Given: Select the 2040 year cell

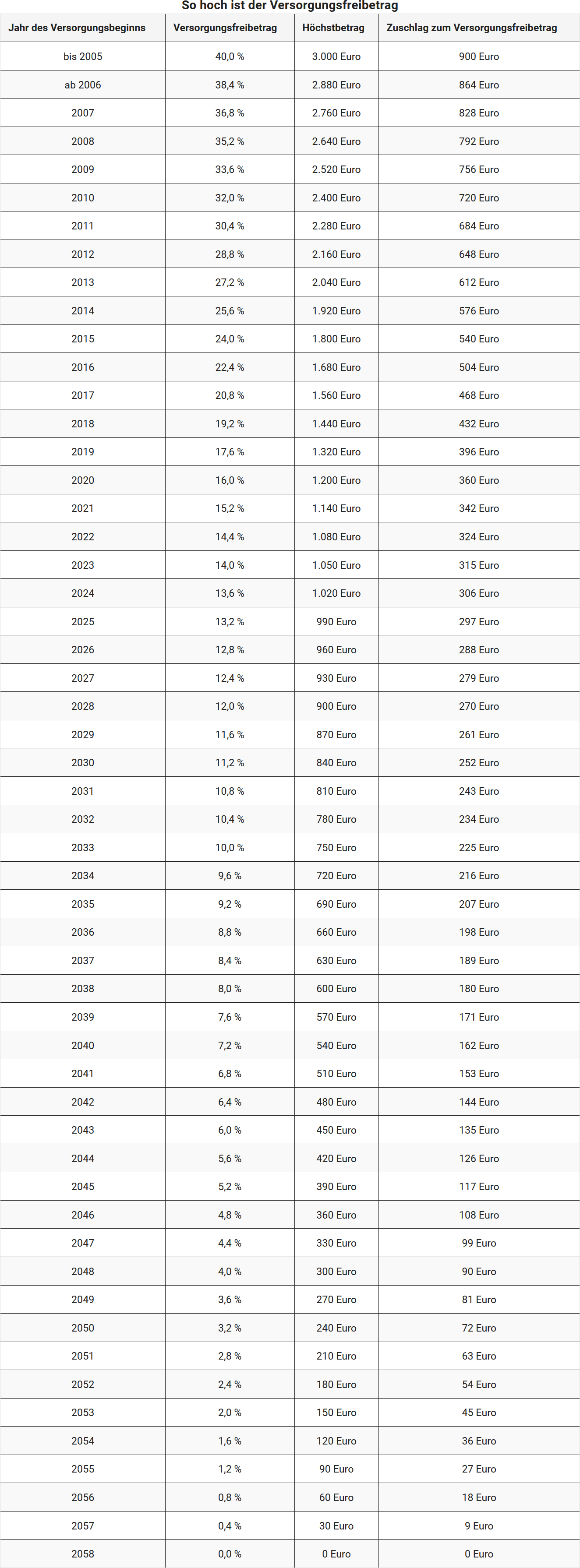Looking at the screenshot, I should pyautogui.click(x=83, y=1046).
